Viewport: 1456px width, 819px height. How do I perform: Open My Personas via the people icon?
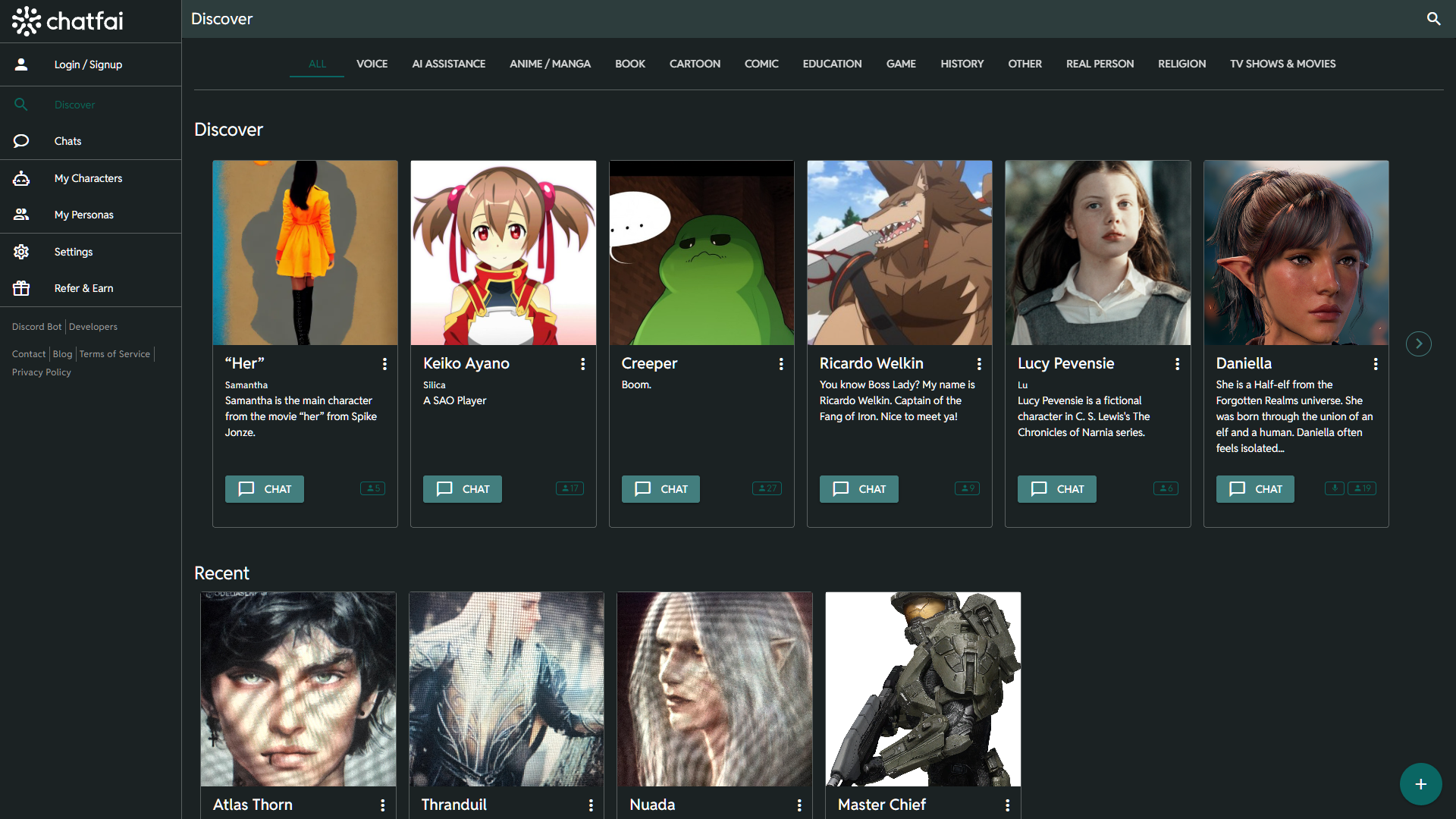[x=20, y=214]
